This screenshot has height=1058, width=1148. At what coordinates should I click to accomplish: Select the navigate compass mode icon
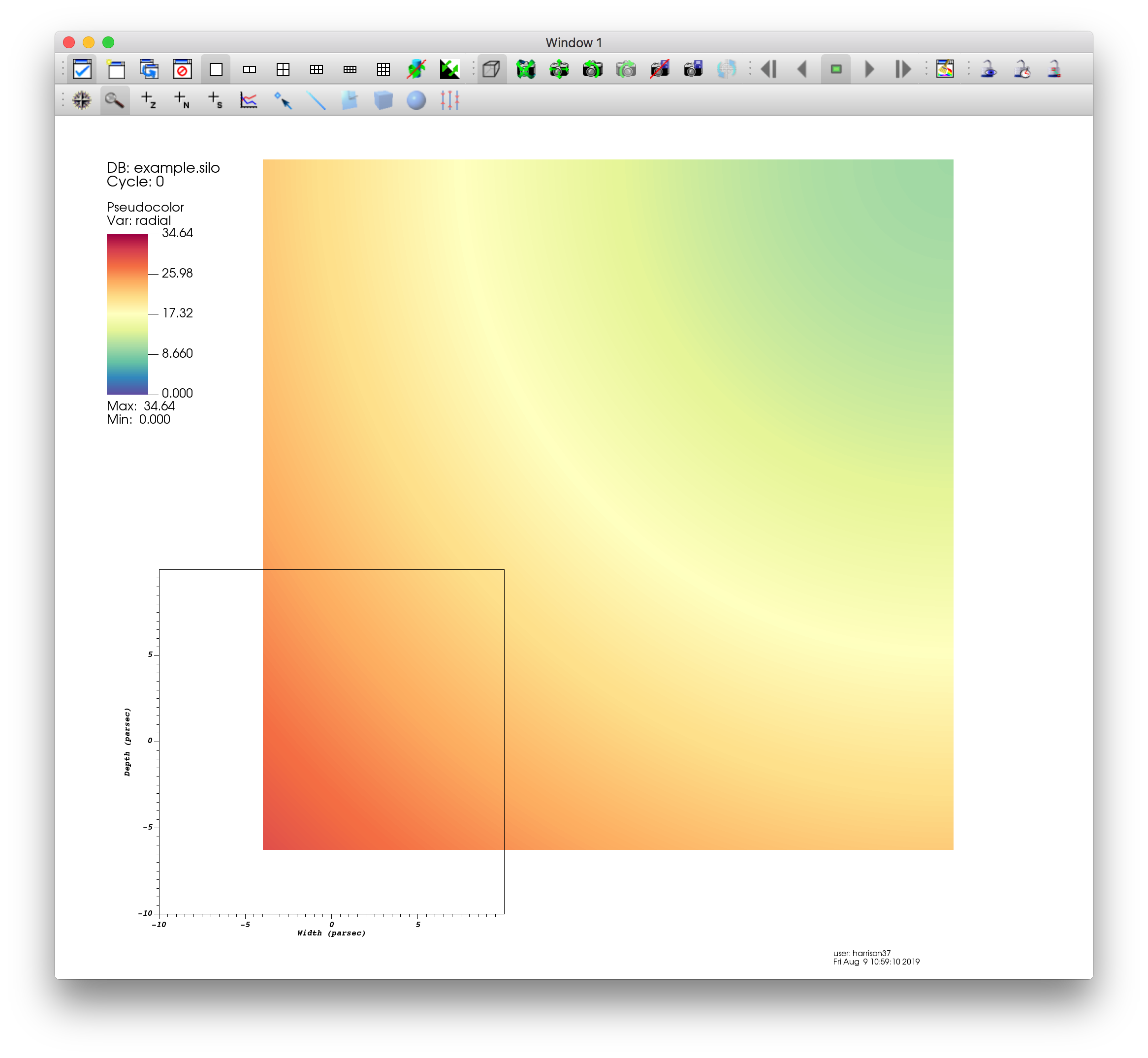click(x=82, y=100)
